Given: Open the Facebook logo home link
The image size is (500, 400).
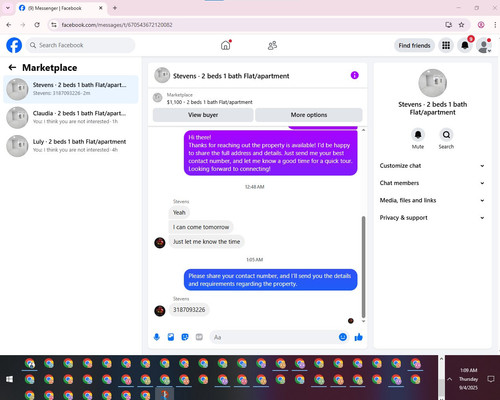Looking at the screenshot, I should coord(14,45).
